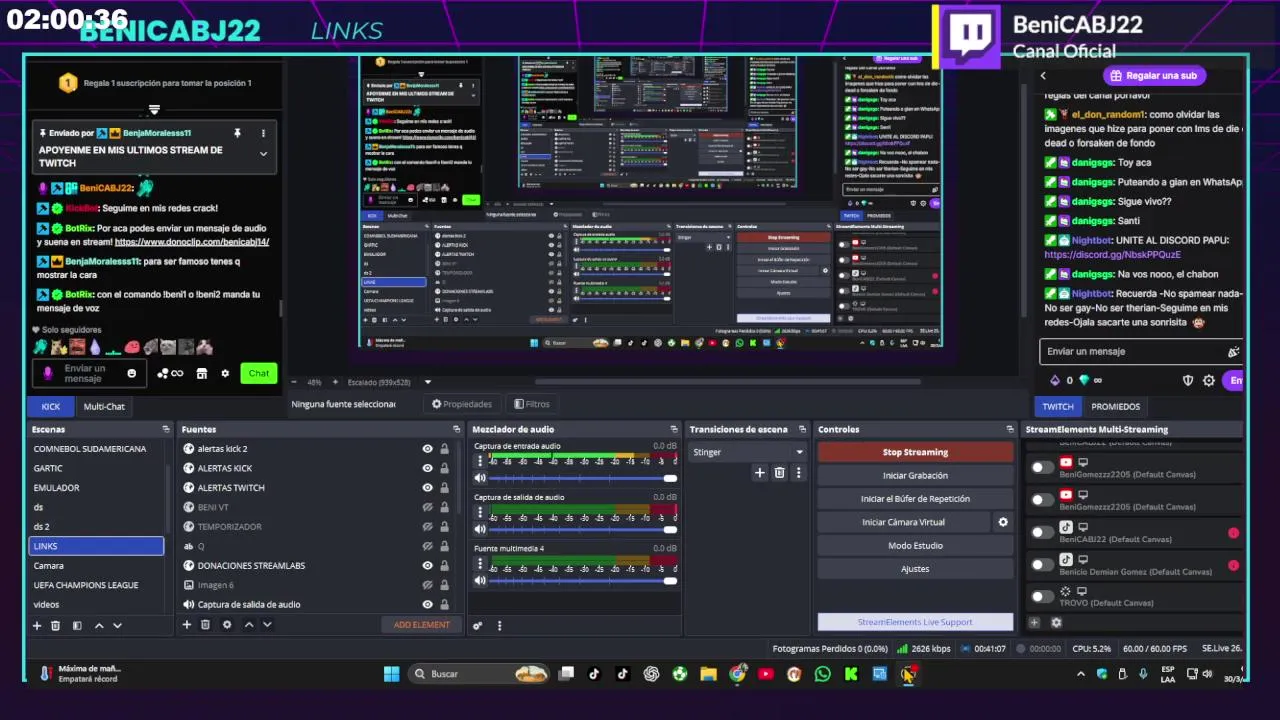The width and height of the screenshot is (1280, 720).
Task: Collapse pinned message chevron in Kick chat
Action: click(x=263, y=154)
